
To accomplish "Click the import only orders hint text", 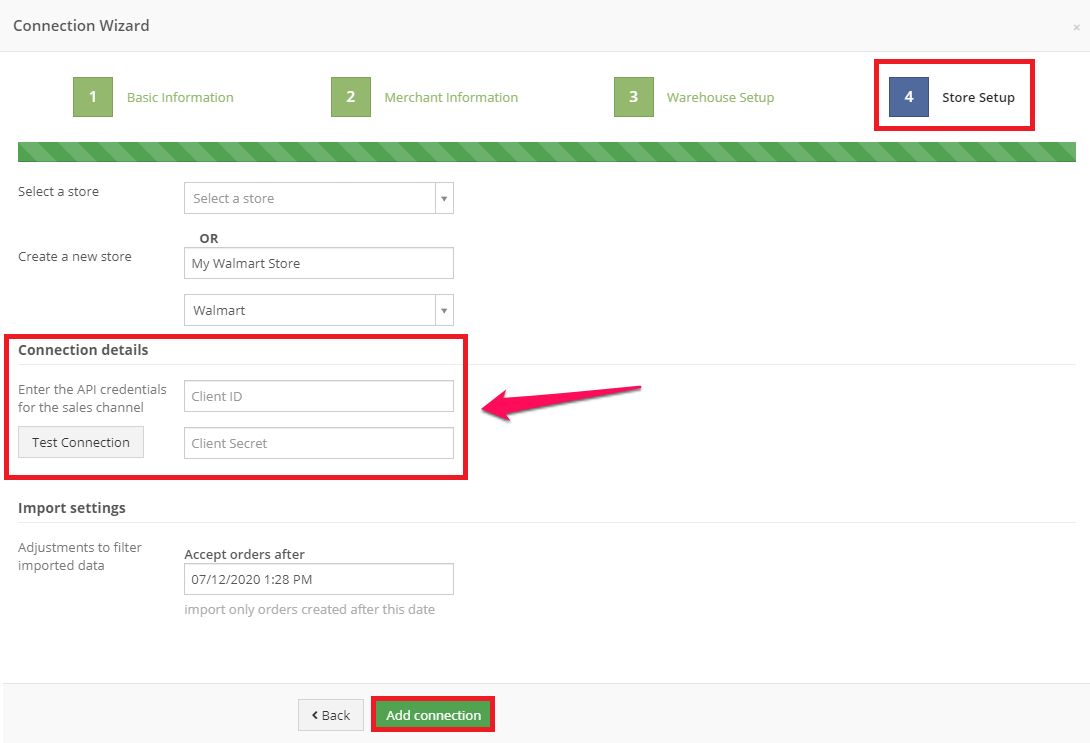I will coord(309,610).
